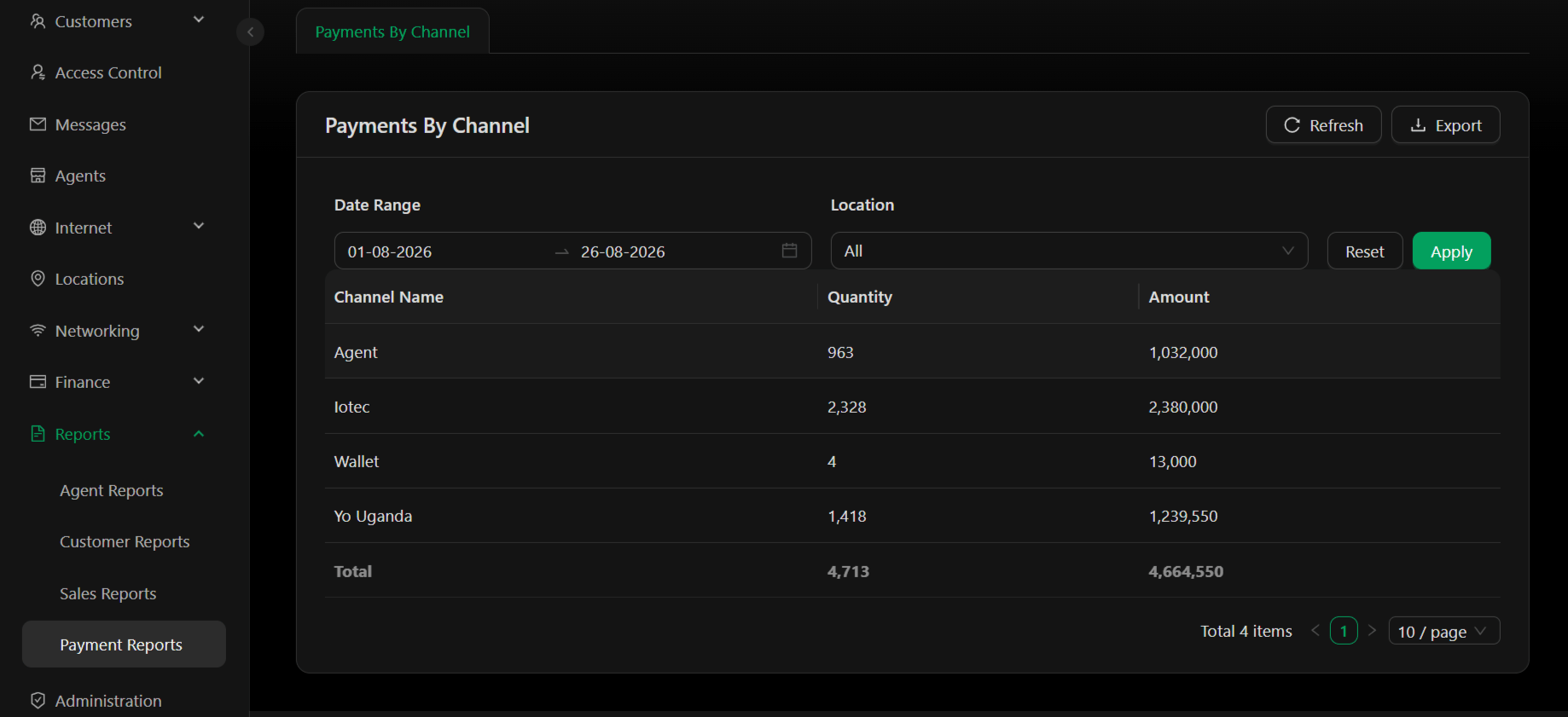Open the 10 / page size dropdown
The width and height of the screenshot is (1568, 717).
point(1443,631)
